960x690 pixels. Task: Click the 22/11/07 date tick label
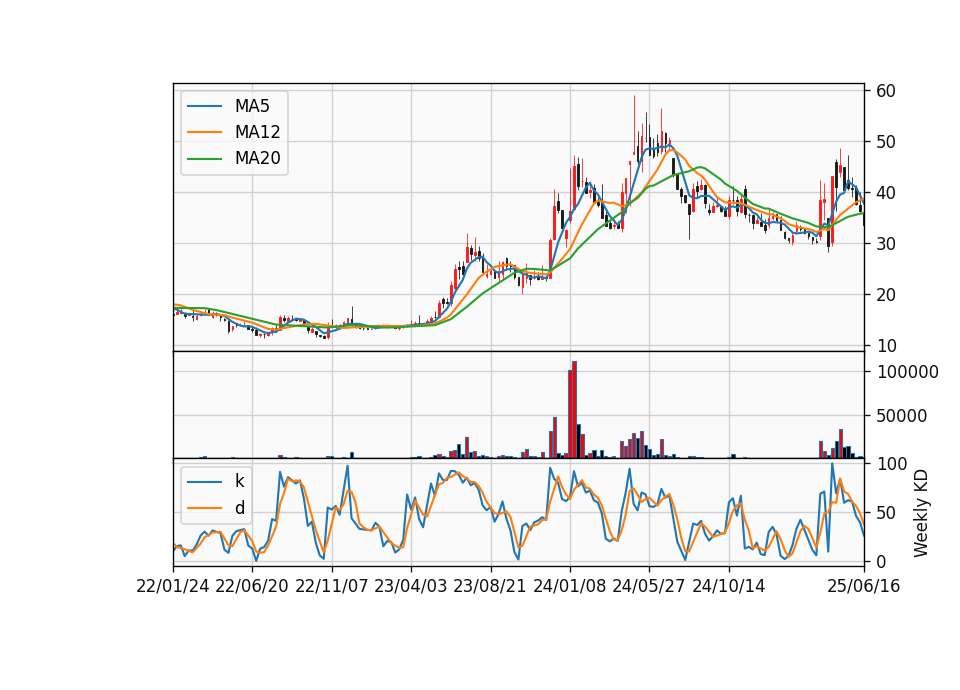[332, 586]
